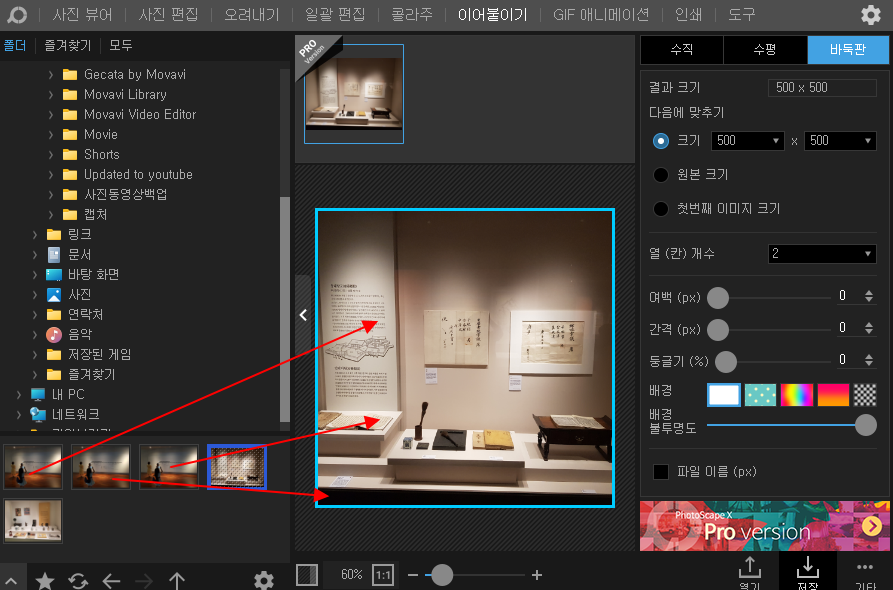Switch to the 콜라주 tab
Image resolution: width=893 pixels, height=590 pixels.
coord(412,14)
